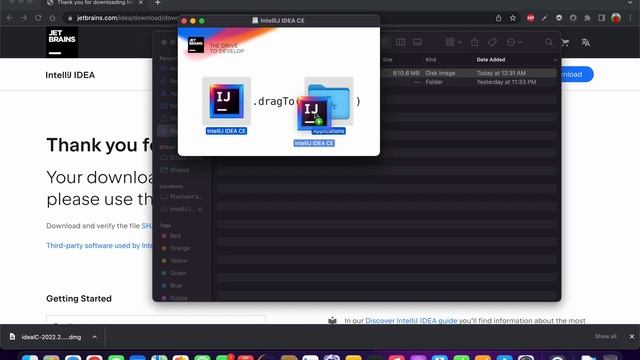The image size is (640, 360).
Task: Go back in Chrome browser
Action: point(10,18)
